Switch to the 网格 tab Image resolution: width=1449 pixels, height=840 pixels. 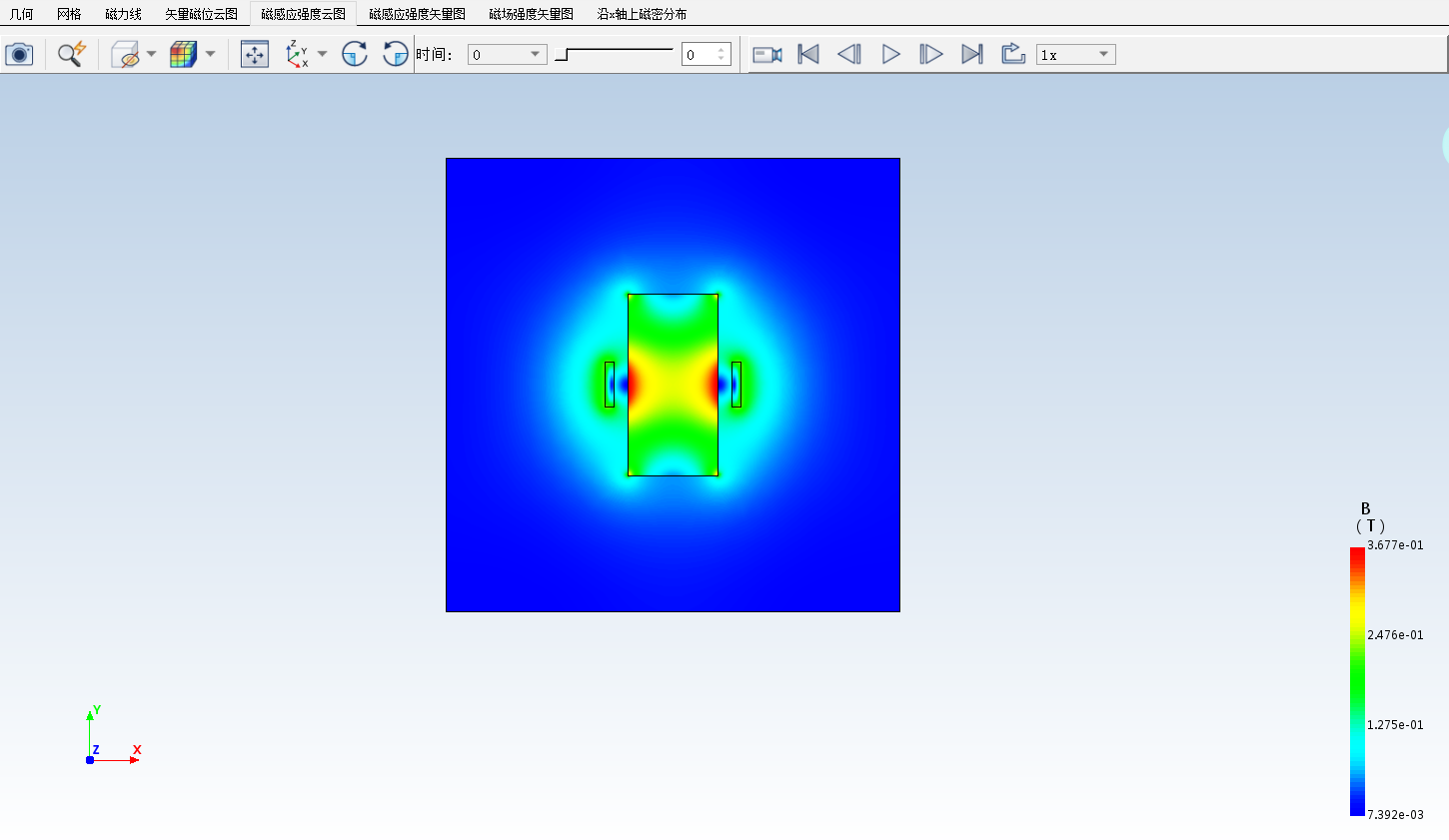click(69, 14)
